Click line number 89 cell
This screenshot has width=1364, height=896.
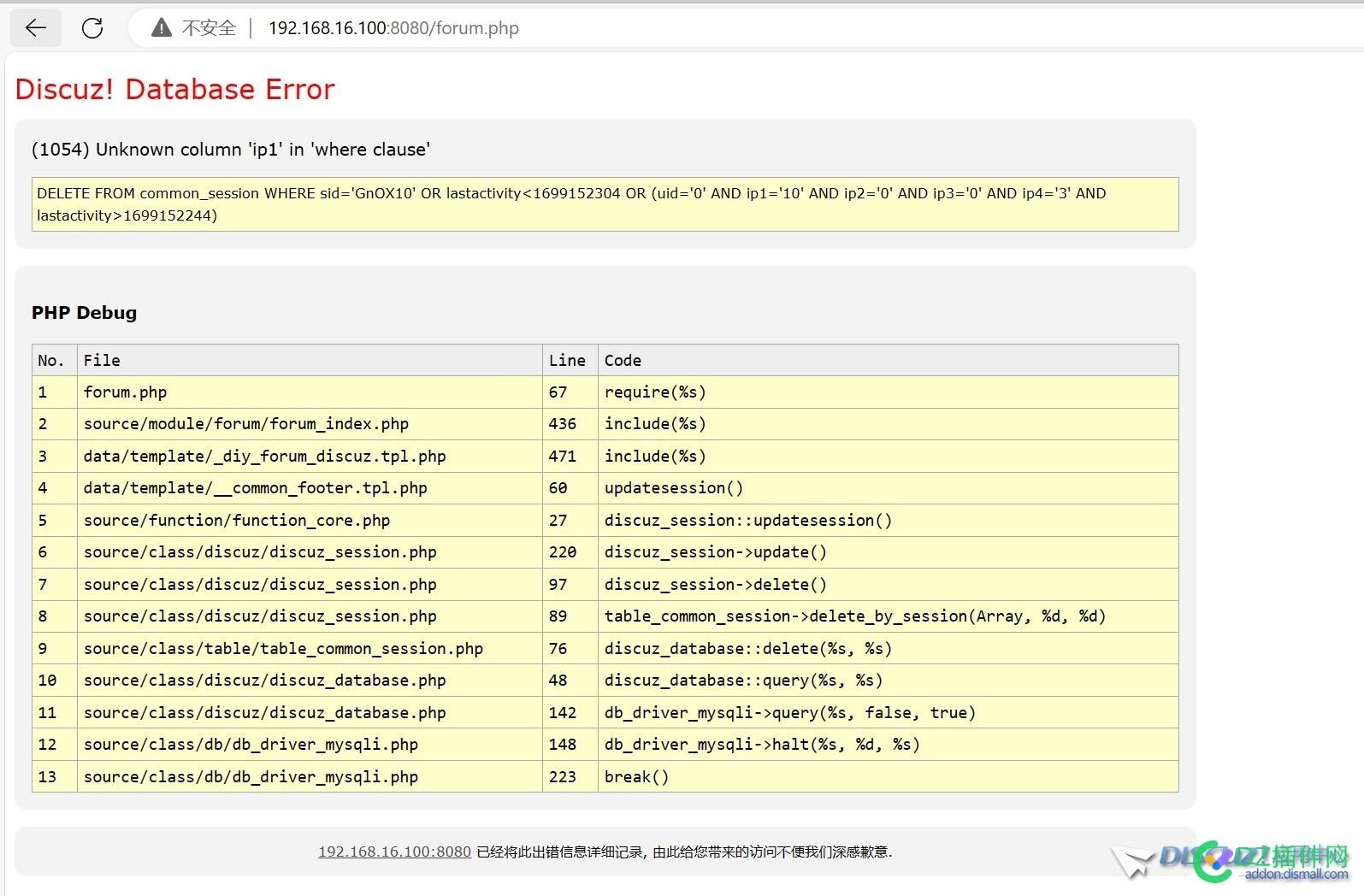point(570,616)
